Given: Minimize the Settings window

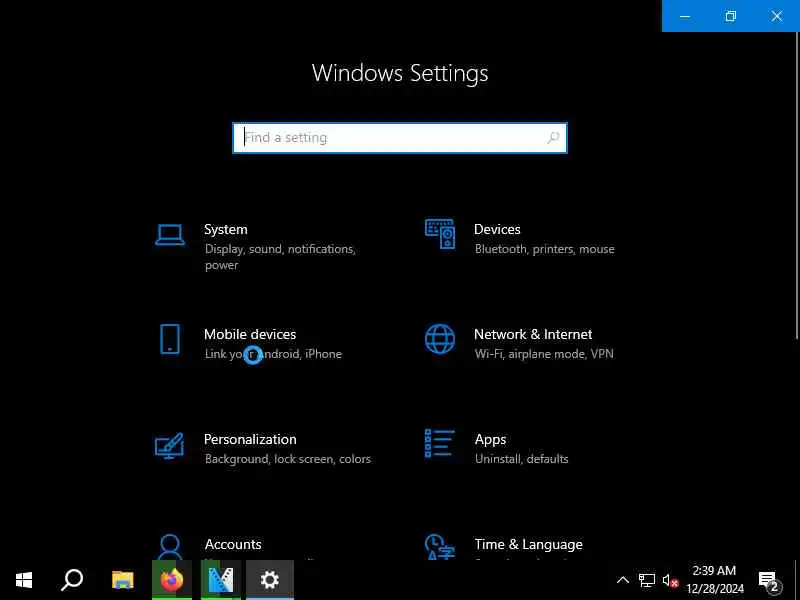Looking at the screenshot, I should click(x=685, y=16).
